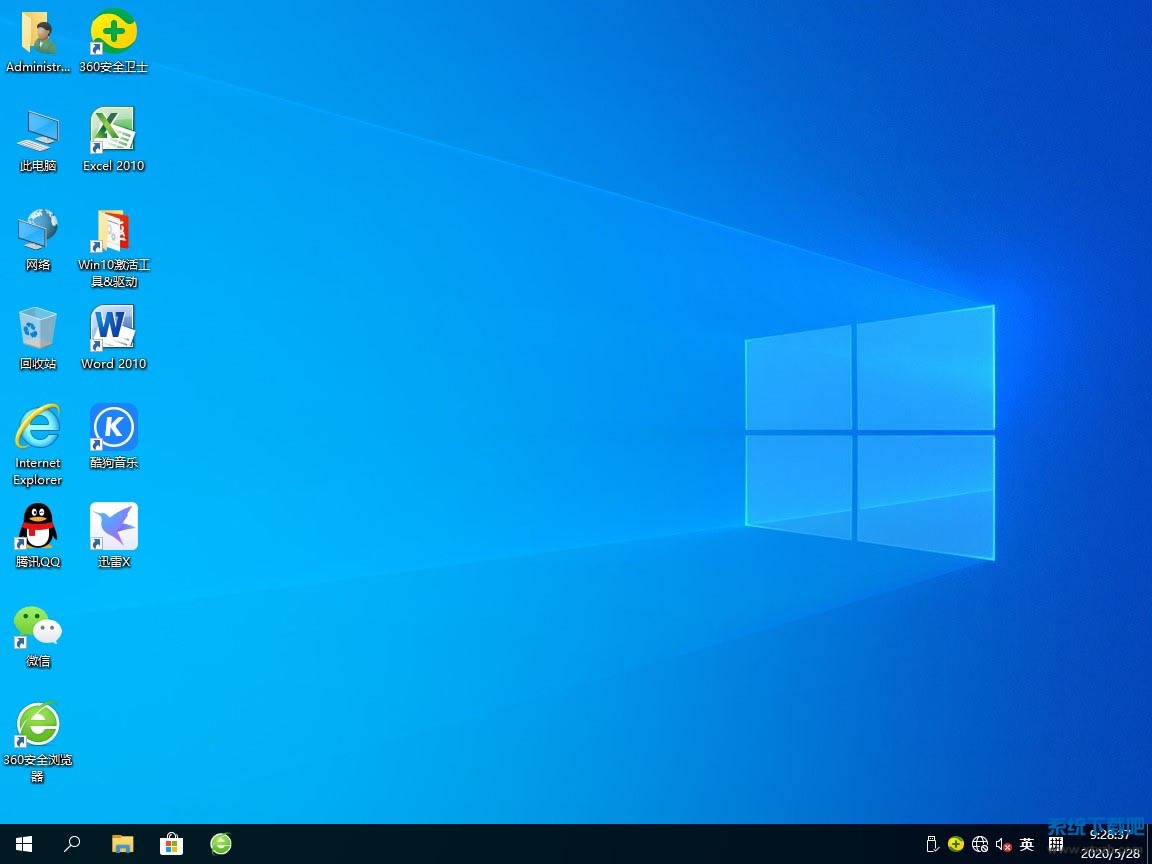Click the 回收站 Recycle Bin icon
Screen dimensions: 1152x864
[38, 330]
